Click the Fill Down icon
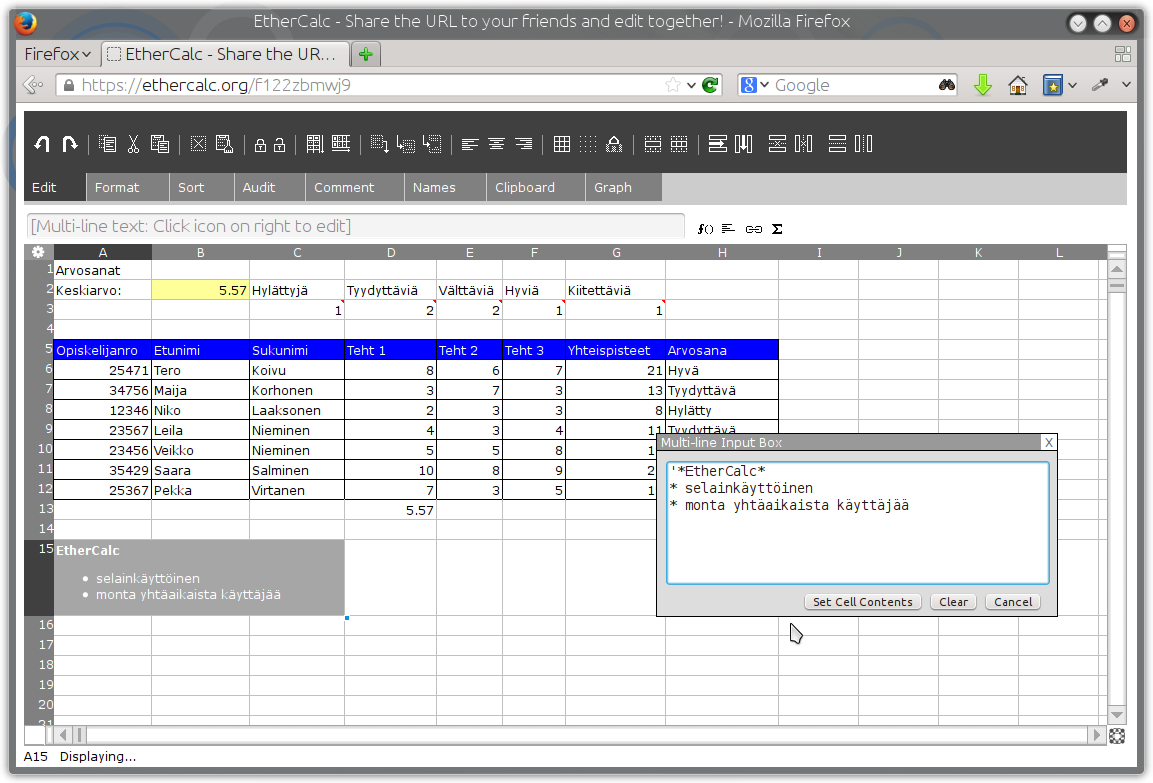Screen dimensions: 1153x783 [315, 144]
